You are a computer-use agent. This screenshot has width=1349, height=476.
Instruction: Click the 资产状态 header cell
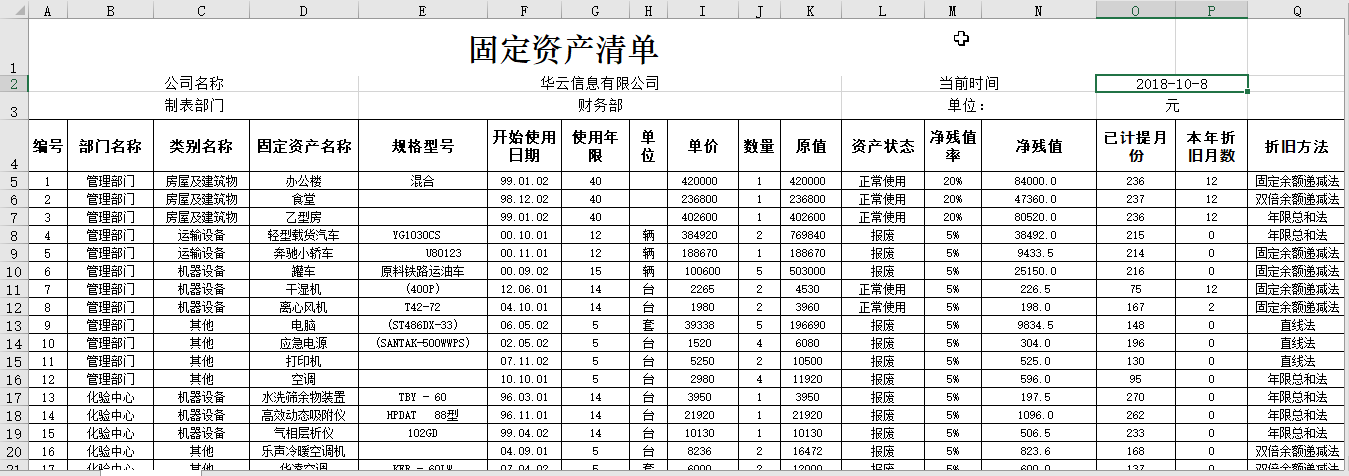(x=882, y=147)
